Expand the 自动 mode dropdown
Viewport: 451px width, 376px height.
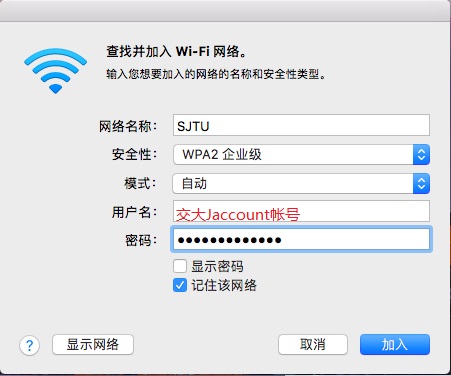(301, 183)
